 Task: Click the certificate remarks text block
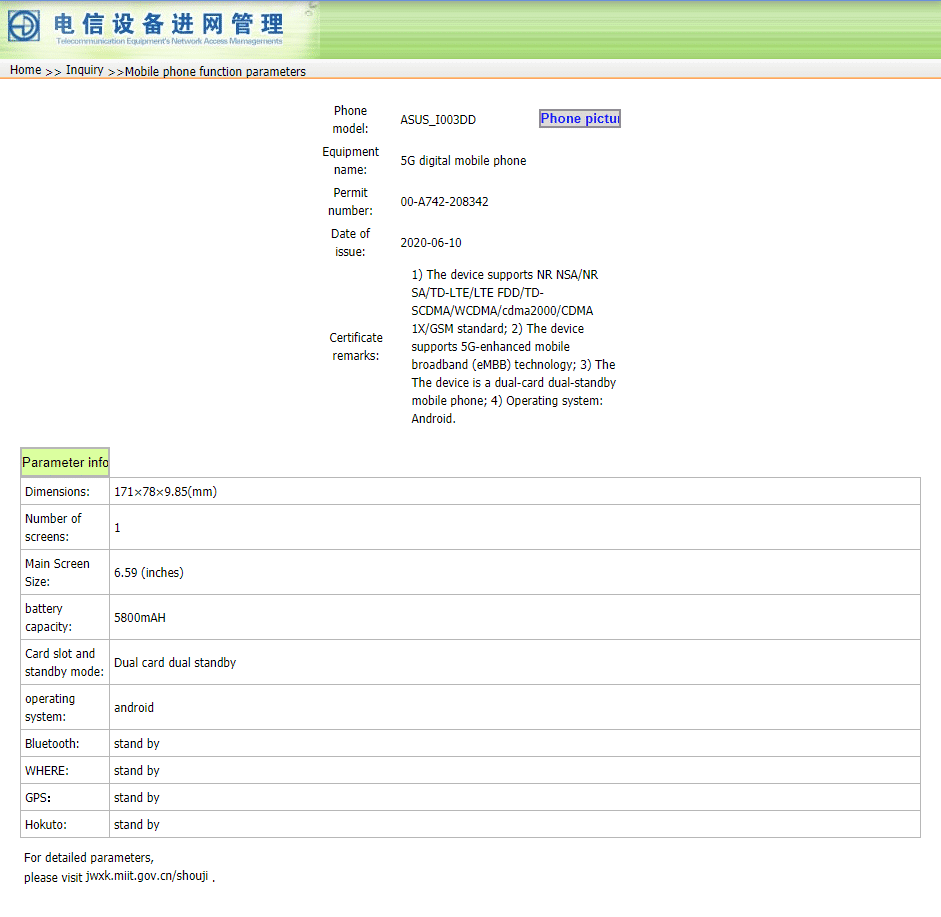(513, 346)
